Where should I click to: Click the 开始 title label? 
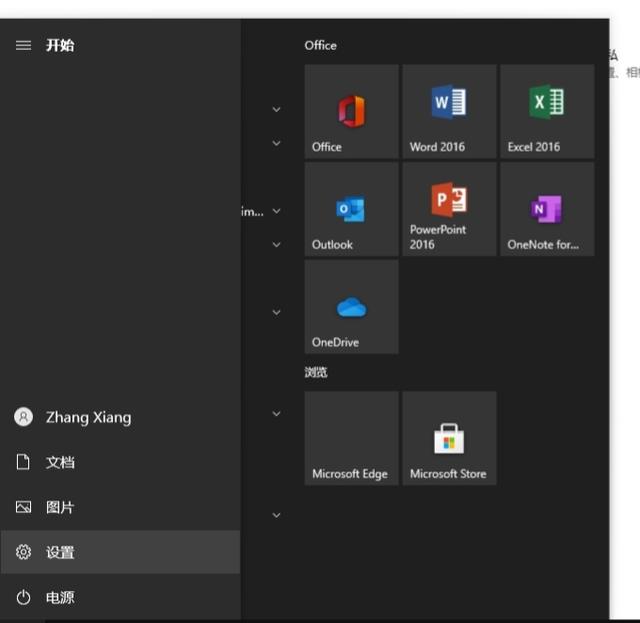click(x=60, y=45)
